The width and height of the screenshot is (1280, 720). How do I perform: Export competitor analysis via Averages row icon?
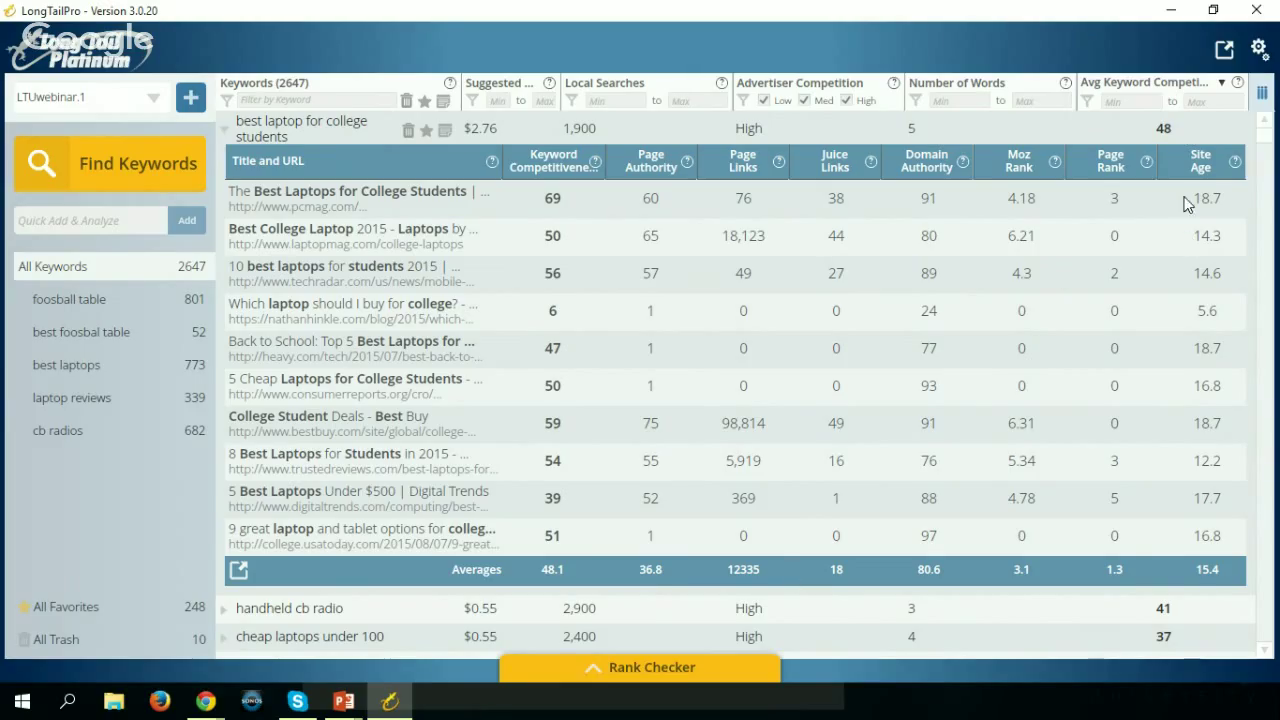click(238, 570)
